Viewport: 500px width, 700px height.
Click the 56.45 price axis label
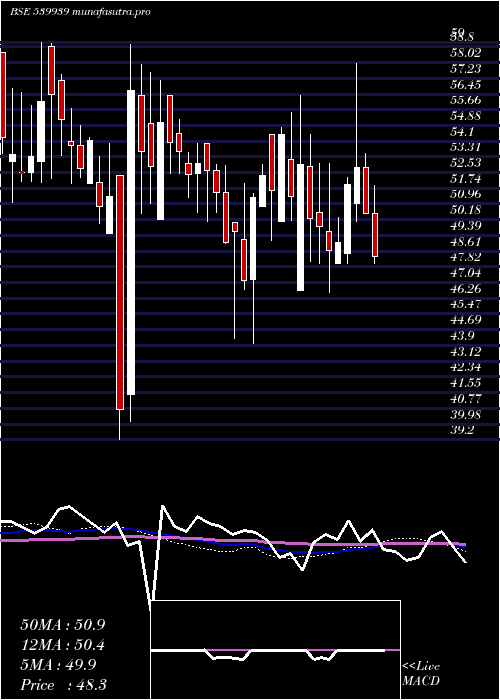(466, 84)
